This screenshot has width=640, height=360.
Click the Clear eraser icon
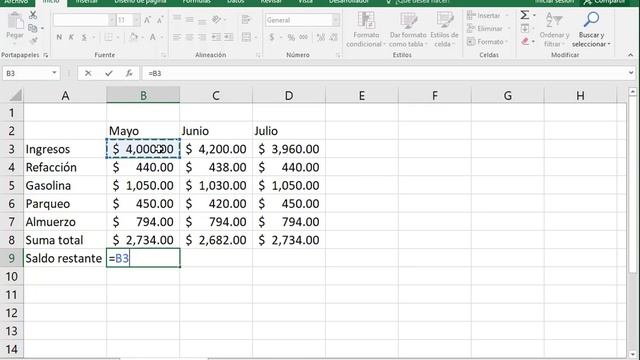click(525, 41)
